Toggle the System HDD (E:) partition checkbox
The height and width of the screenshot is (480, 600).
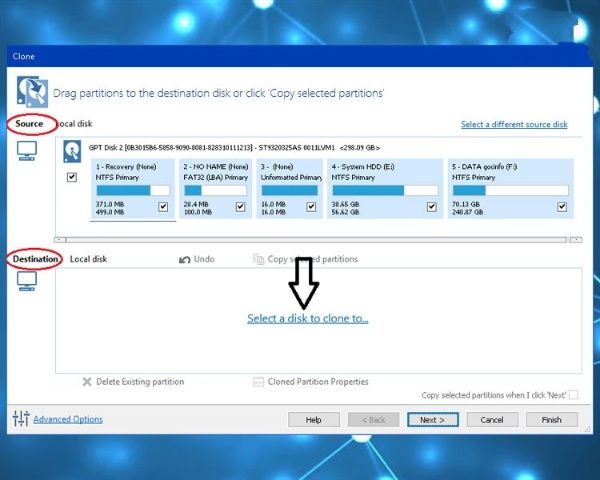coord(432,207)
